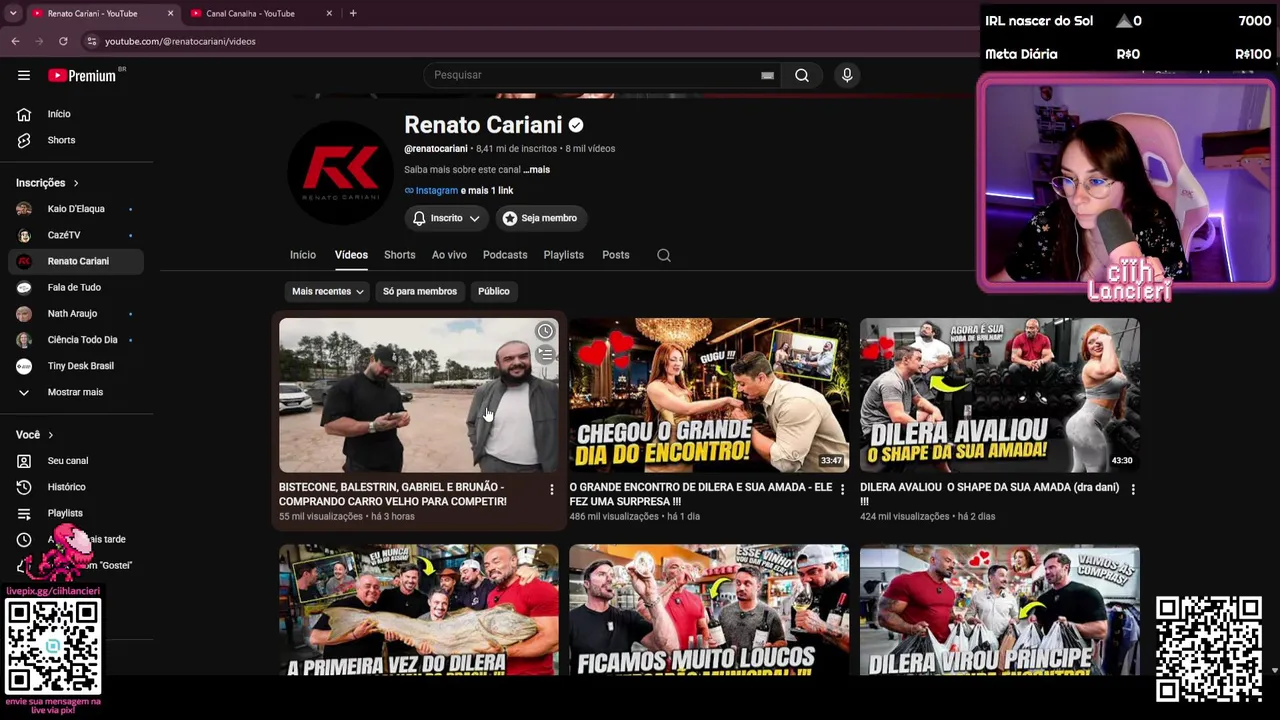
Task: Click the search magnifier button
Action: coord(802,75)
